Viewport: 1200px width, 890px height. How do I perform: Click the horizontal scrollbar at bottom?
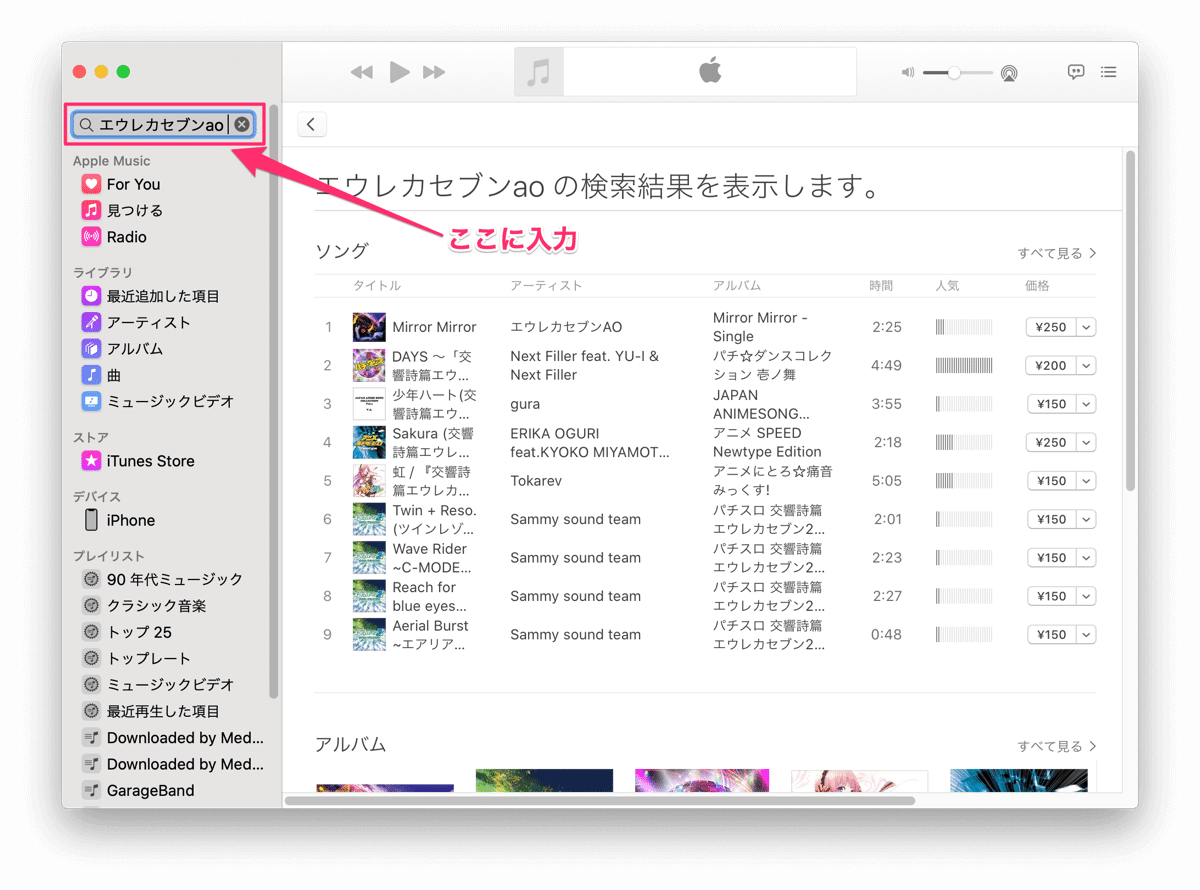coord(600,800)
